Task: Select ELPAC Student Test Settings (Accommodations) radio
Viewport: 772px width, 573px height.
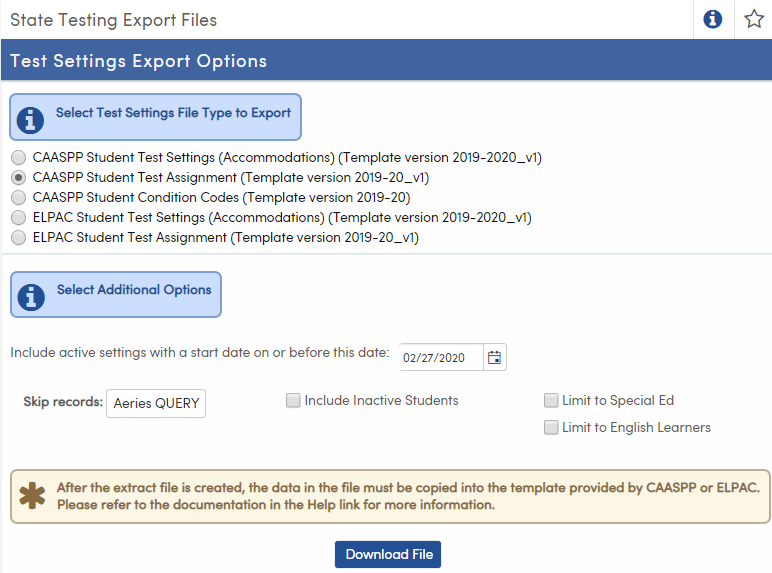Action: (19, 217)
